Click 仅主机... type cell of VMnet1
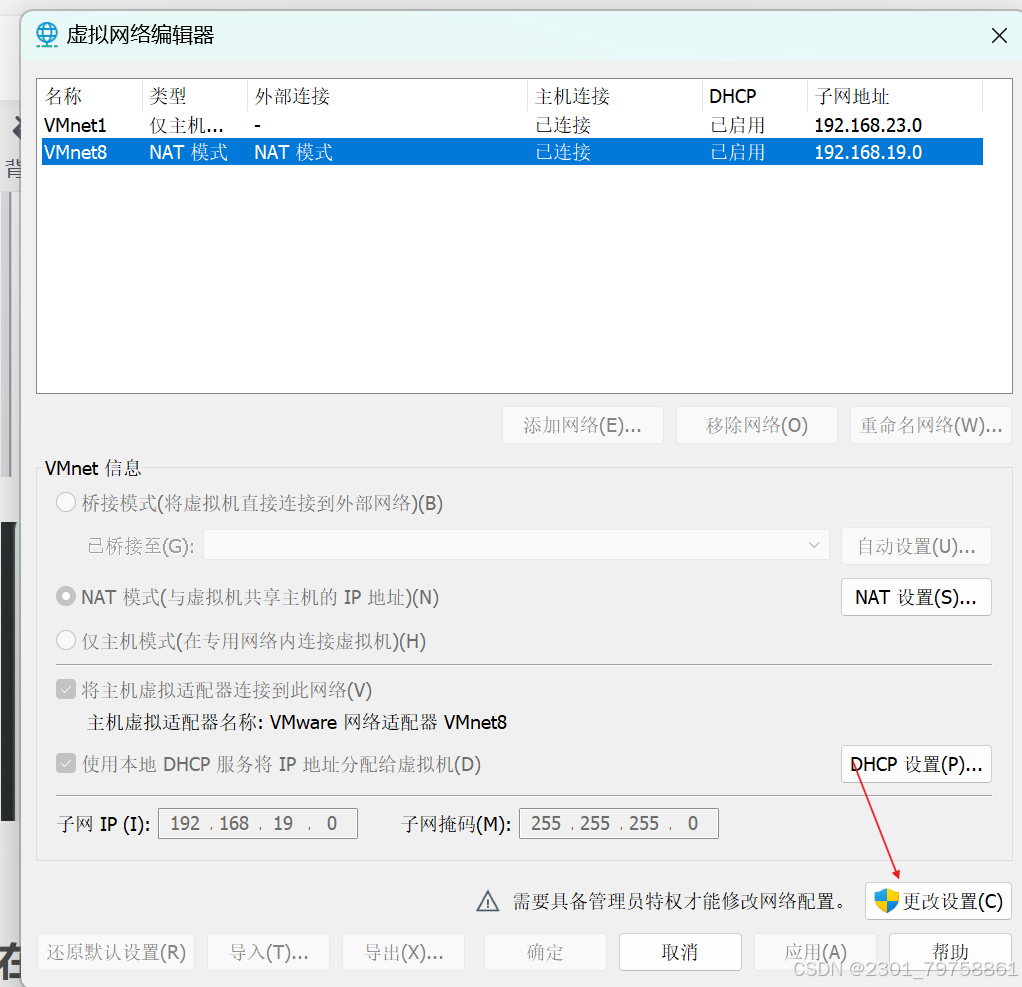The width and height of the screenshot is (1022, 987). pos(186,125)
